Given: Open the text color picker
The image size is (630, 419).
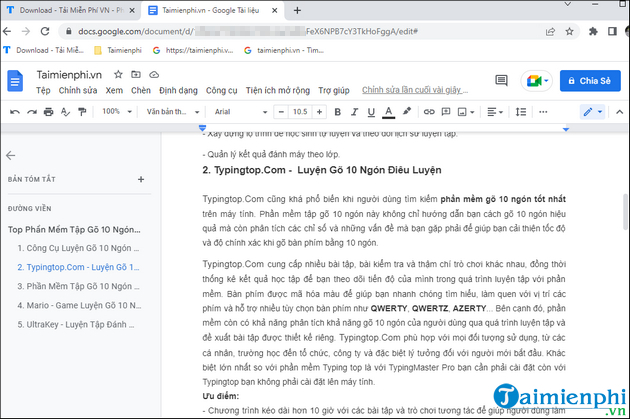Looking at the screenshot, I should pos(388,112).
